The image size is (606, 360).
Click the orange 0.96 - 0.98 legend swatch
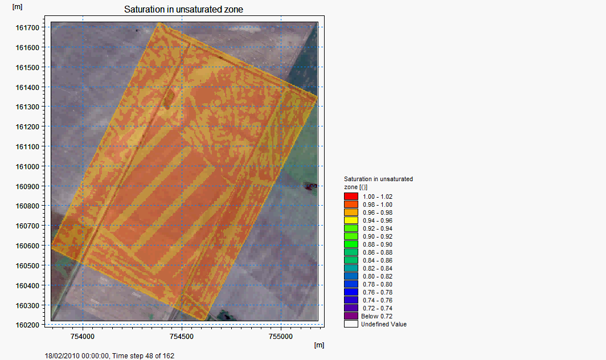coord(351,212)
